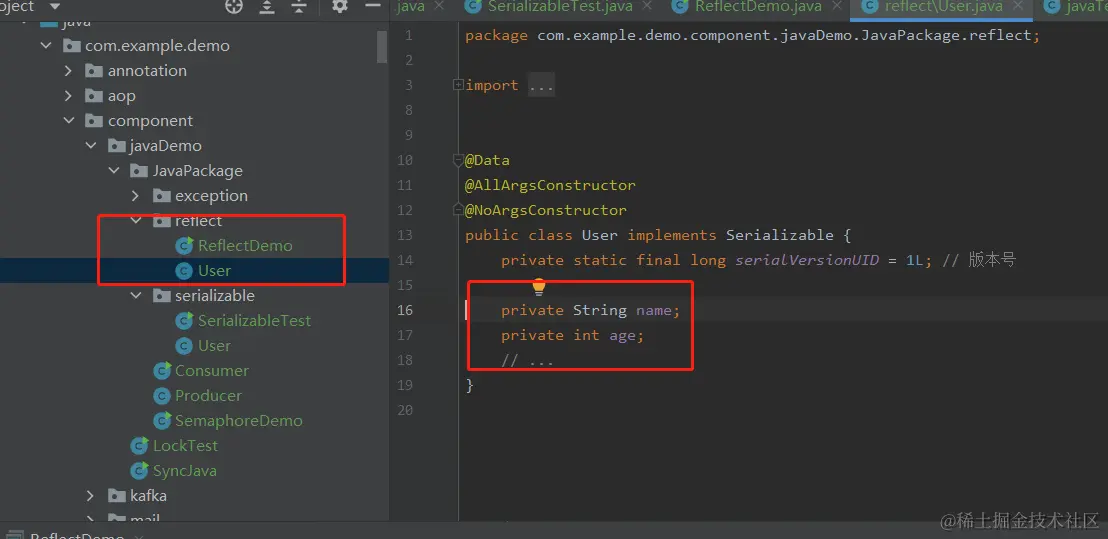
Task: Expand the aop package arrow
Action: (x=69, y=96)
